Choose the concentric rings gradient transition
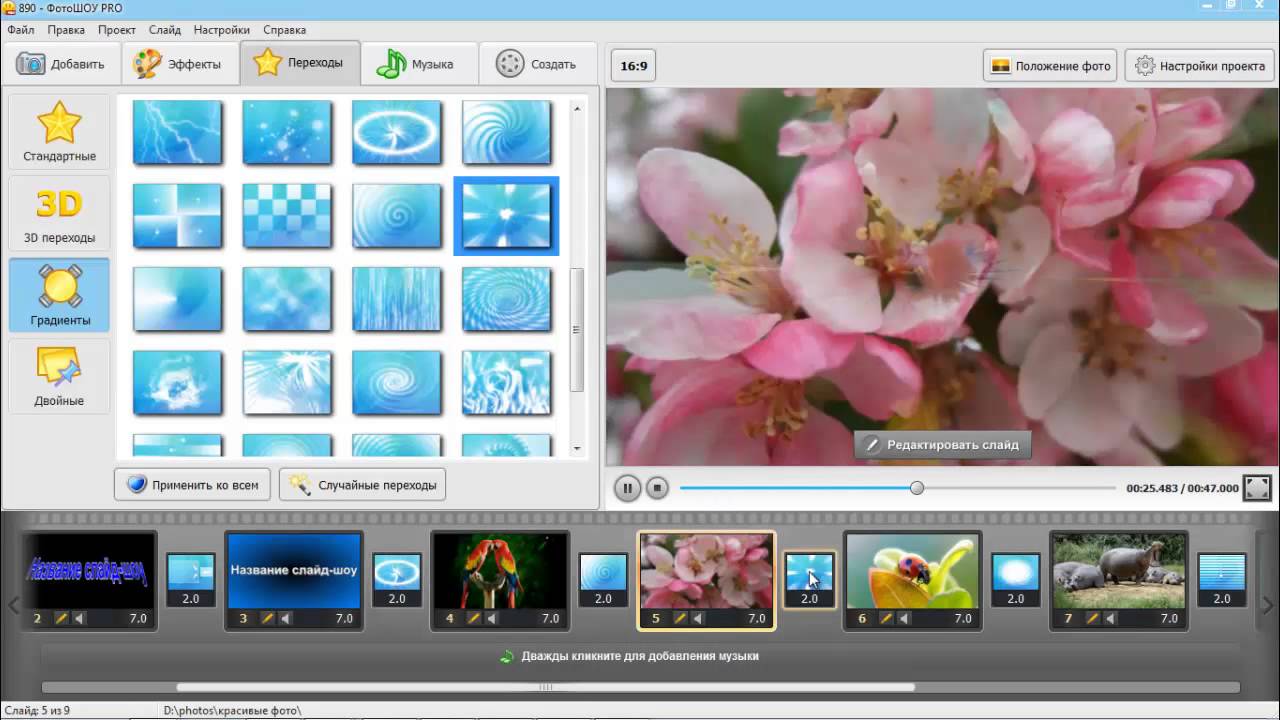The width and height of the screenshot is (1280, 720). [506, 299]
